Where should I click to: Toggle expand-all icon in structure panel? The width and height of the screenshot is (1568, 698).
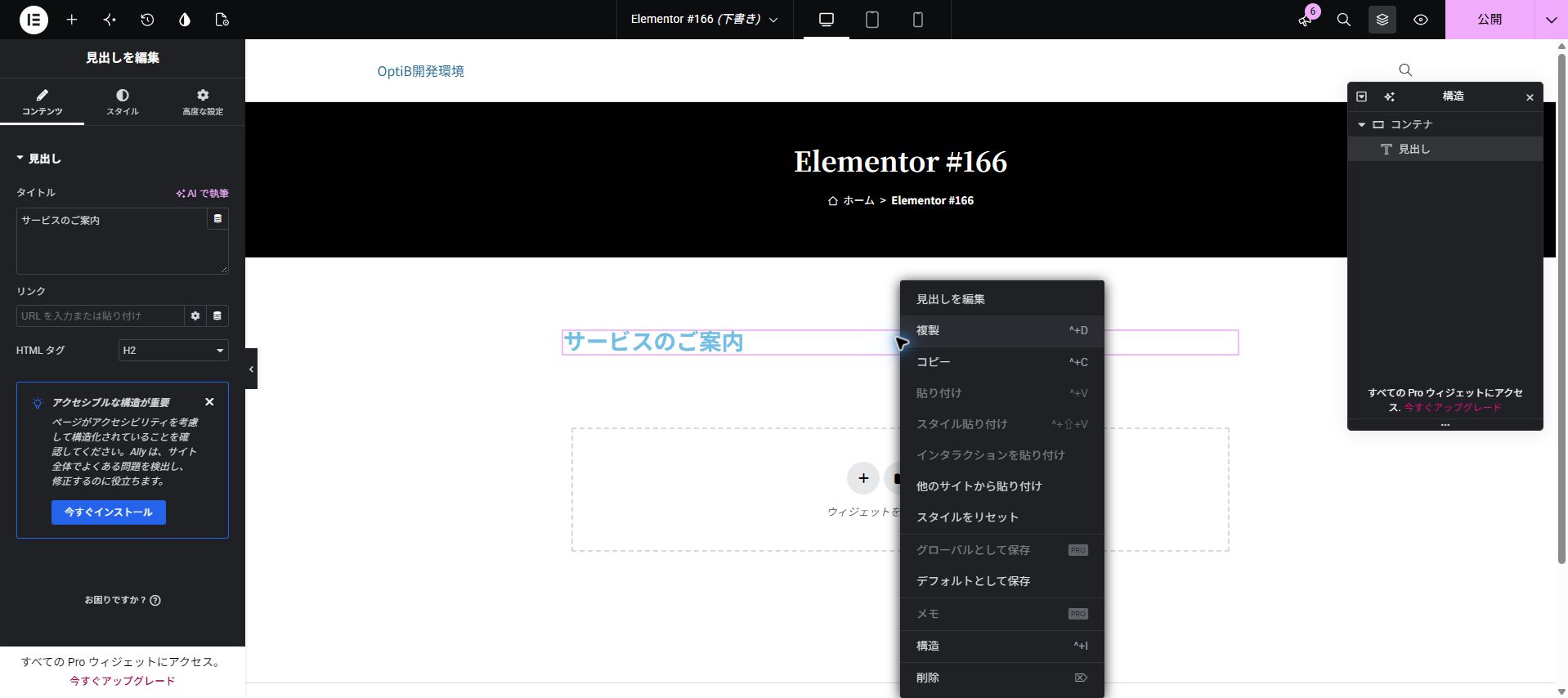(1361, 96)
